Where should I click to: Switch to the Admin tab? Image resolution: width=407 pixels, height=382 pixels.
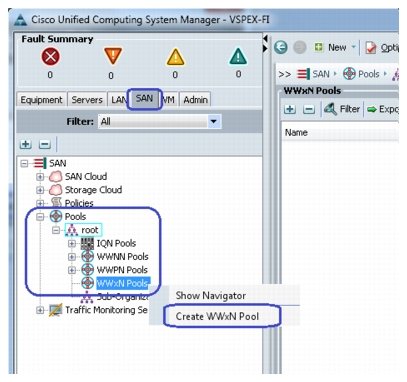pos(195,100)
